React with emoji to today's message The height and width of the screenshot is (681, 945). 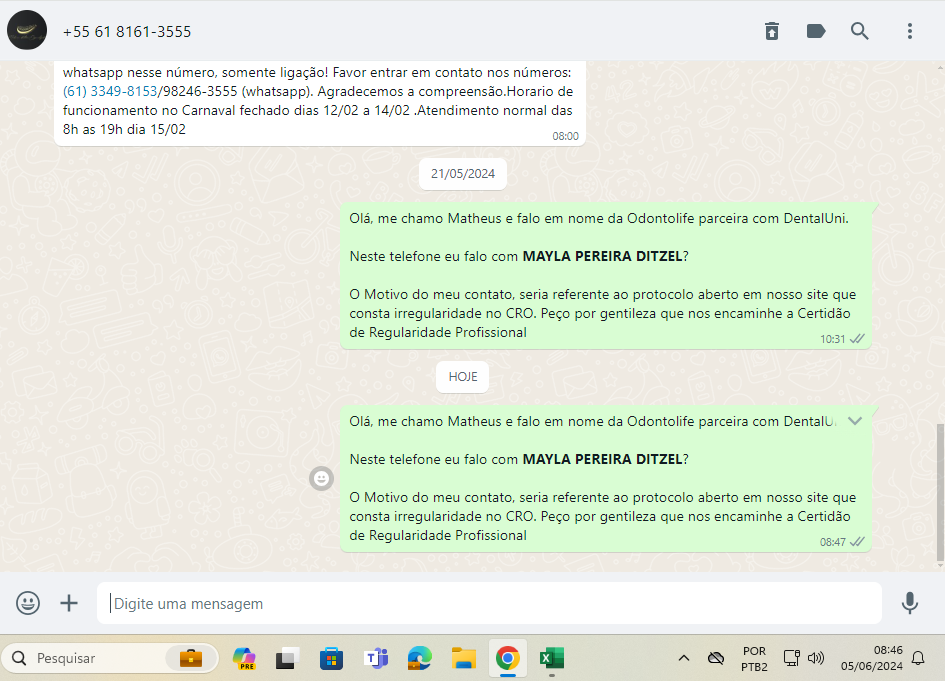click(321, 479)
